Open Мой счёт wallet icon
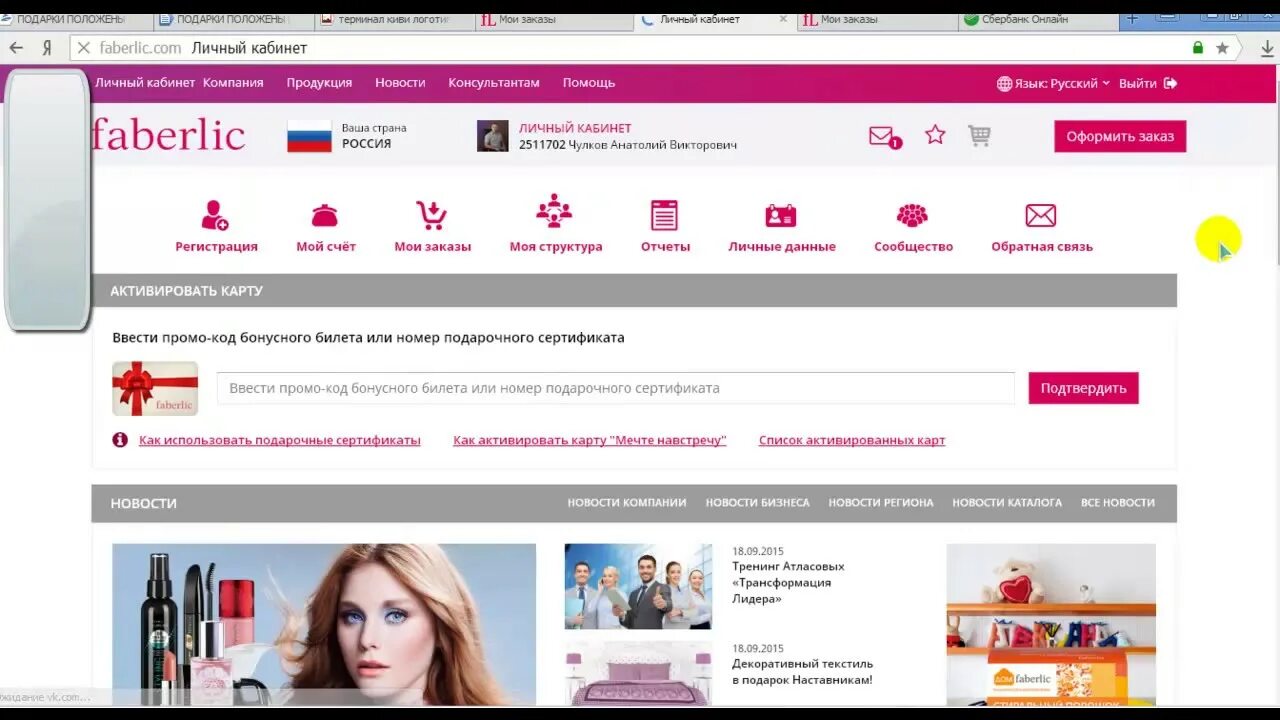The width and height of the screenshot is (1280, 720). pos(325,215)
